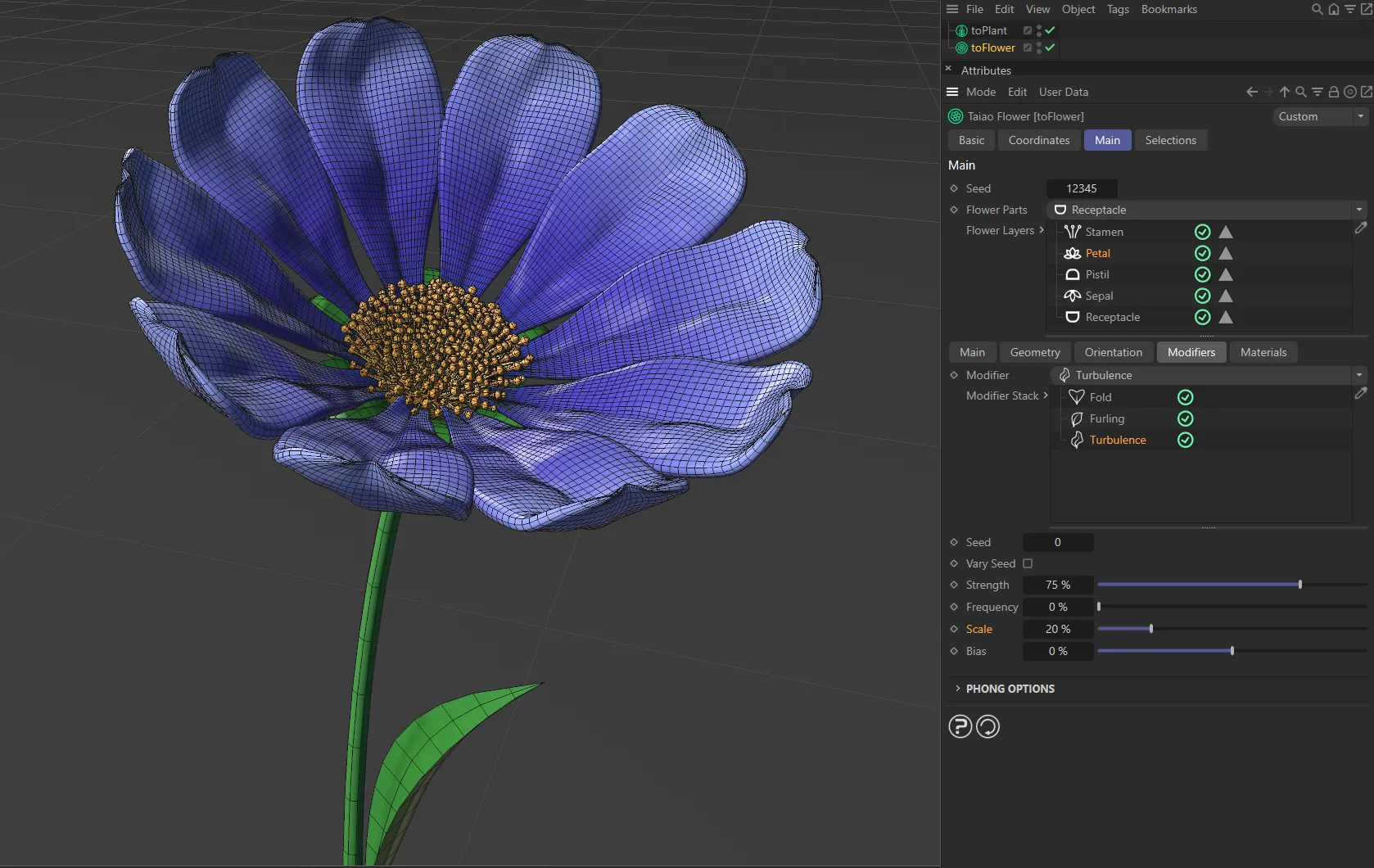Click the lock icon in Attributes panel
The width and height of the screenshot is (1374, 868).
tap(1333, 92)
